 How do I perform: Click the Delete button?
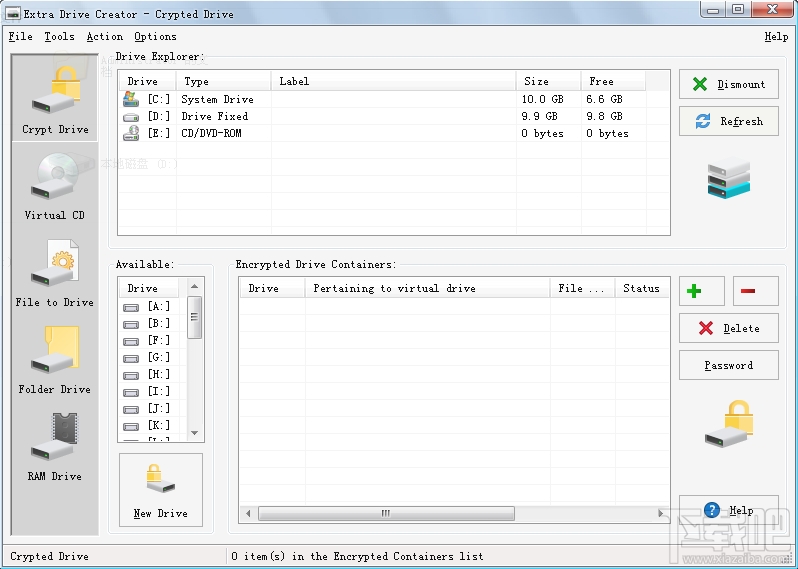pos(729,328)
